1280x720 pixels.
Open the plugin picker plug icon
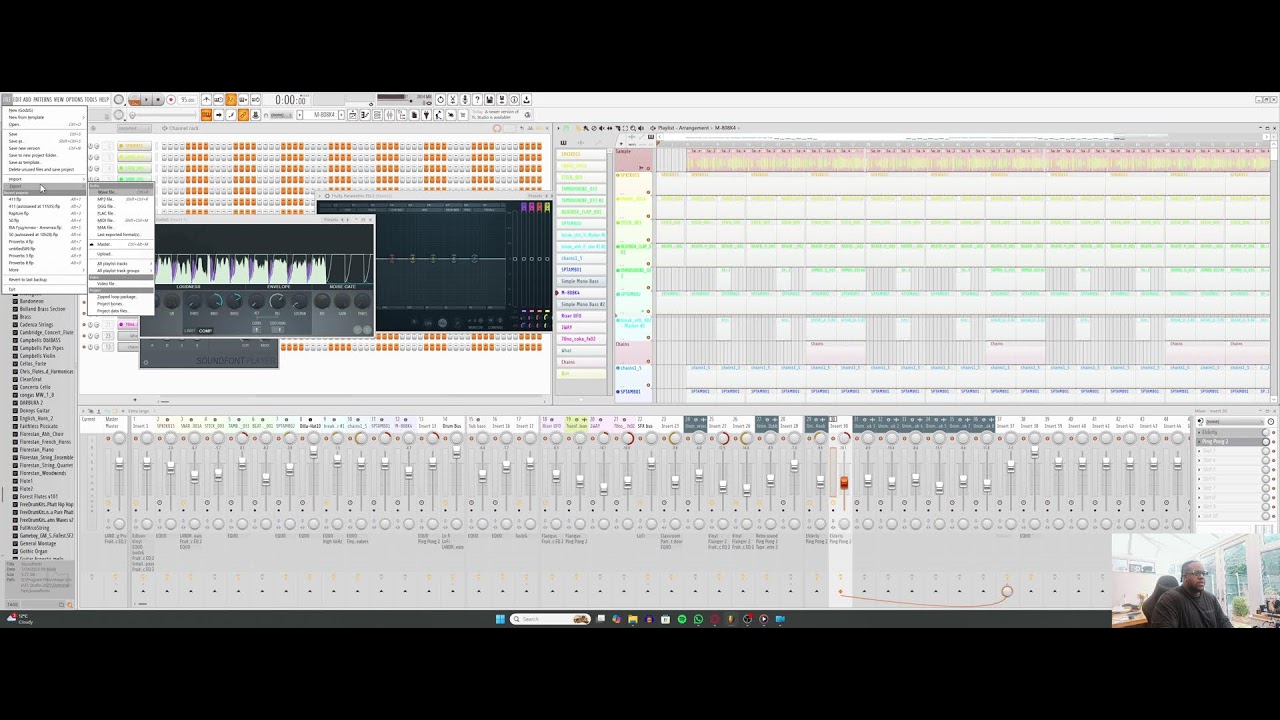[x=427, y=115]
